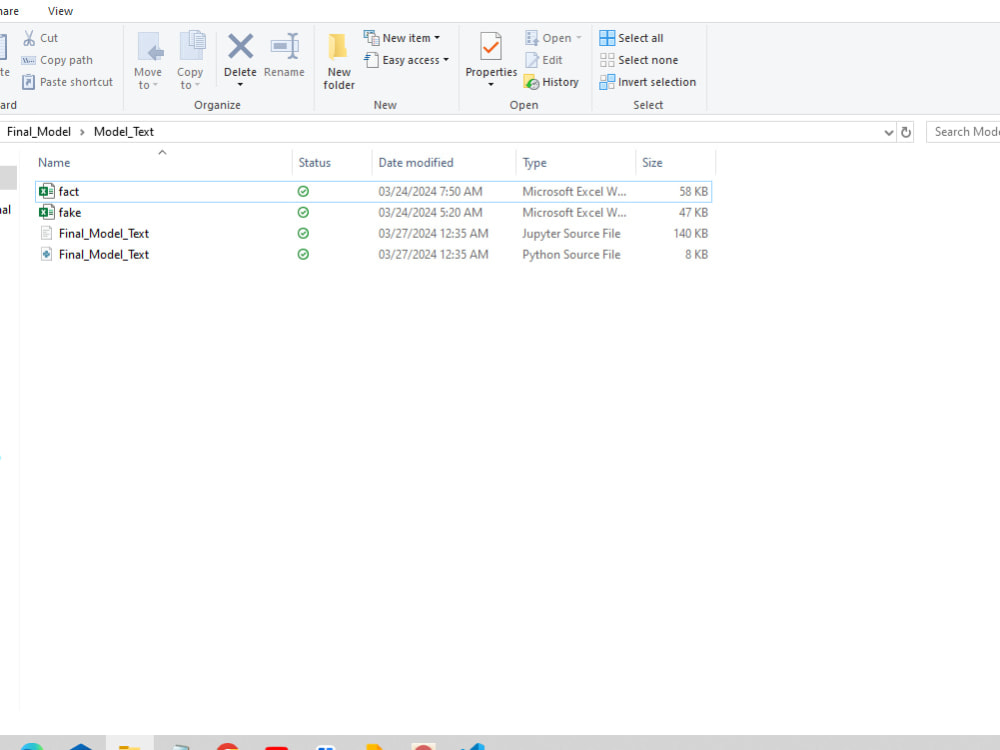Show file History

point(551,82)
